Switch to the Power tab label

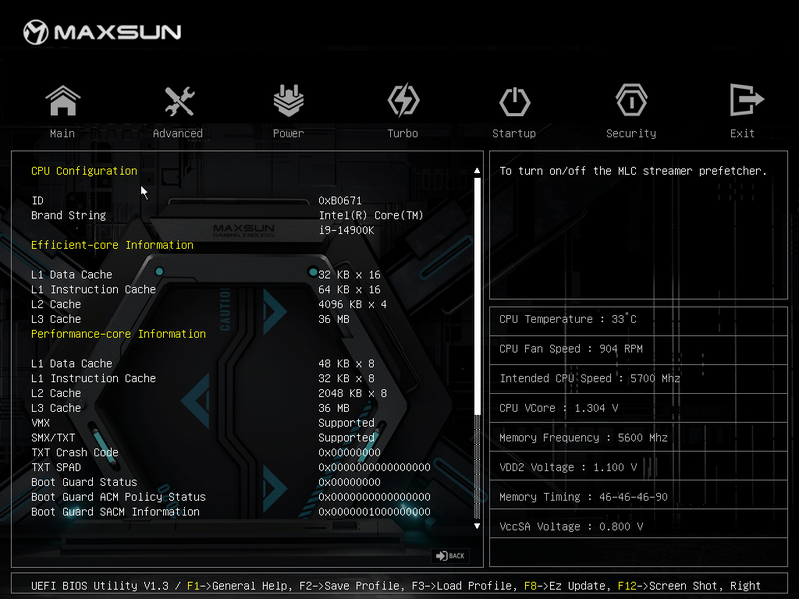[x=288, y=133]
